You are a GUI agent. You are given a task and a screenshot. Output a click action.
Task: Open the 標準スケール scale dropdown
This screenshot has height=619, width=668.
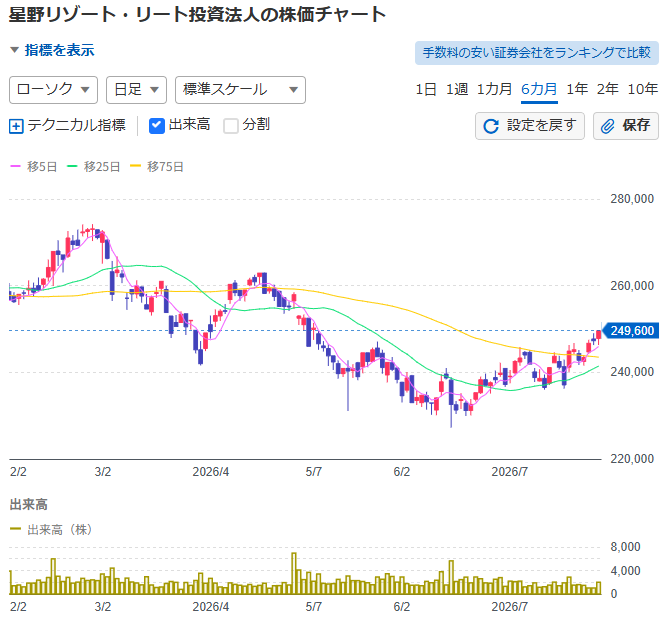coord(240,90)
